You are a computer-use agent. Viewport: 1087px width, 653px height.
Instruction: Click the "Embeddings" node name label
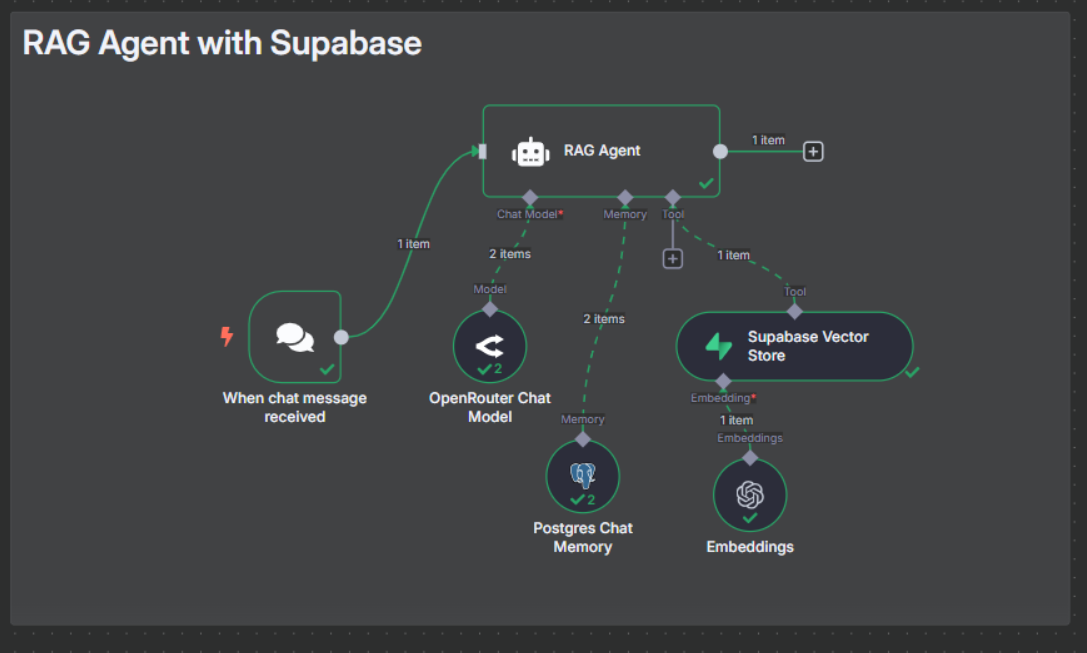point(749,546)
